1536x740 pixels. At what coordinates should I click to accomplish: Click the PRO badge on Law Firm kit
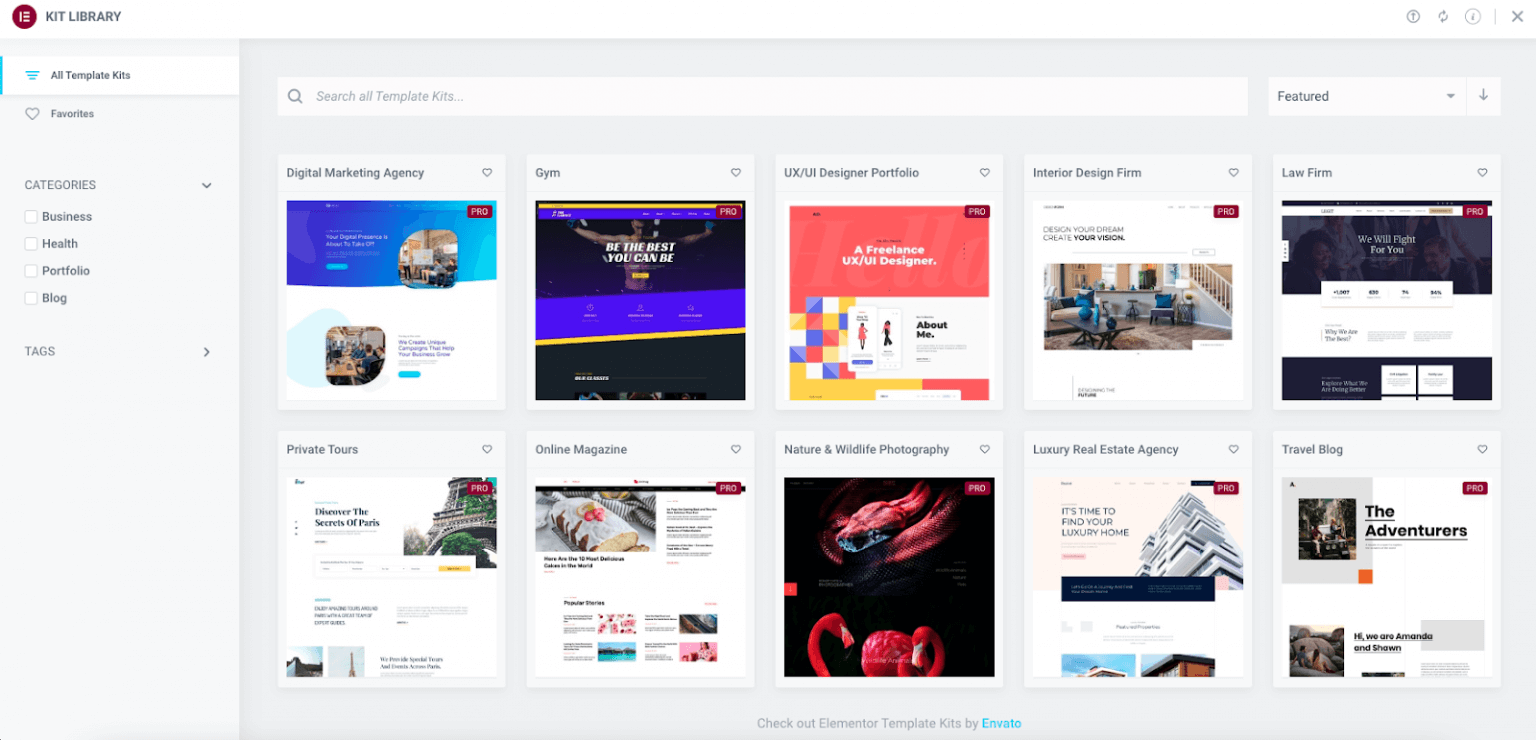coord(1475,212)
